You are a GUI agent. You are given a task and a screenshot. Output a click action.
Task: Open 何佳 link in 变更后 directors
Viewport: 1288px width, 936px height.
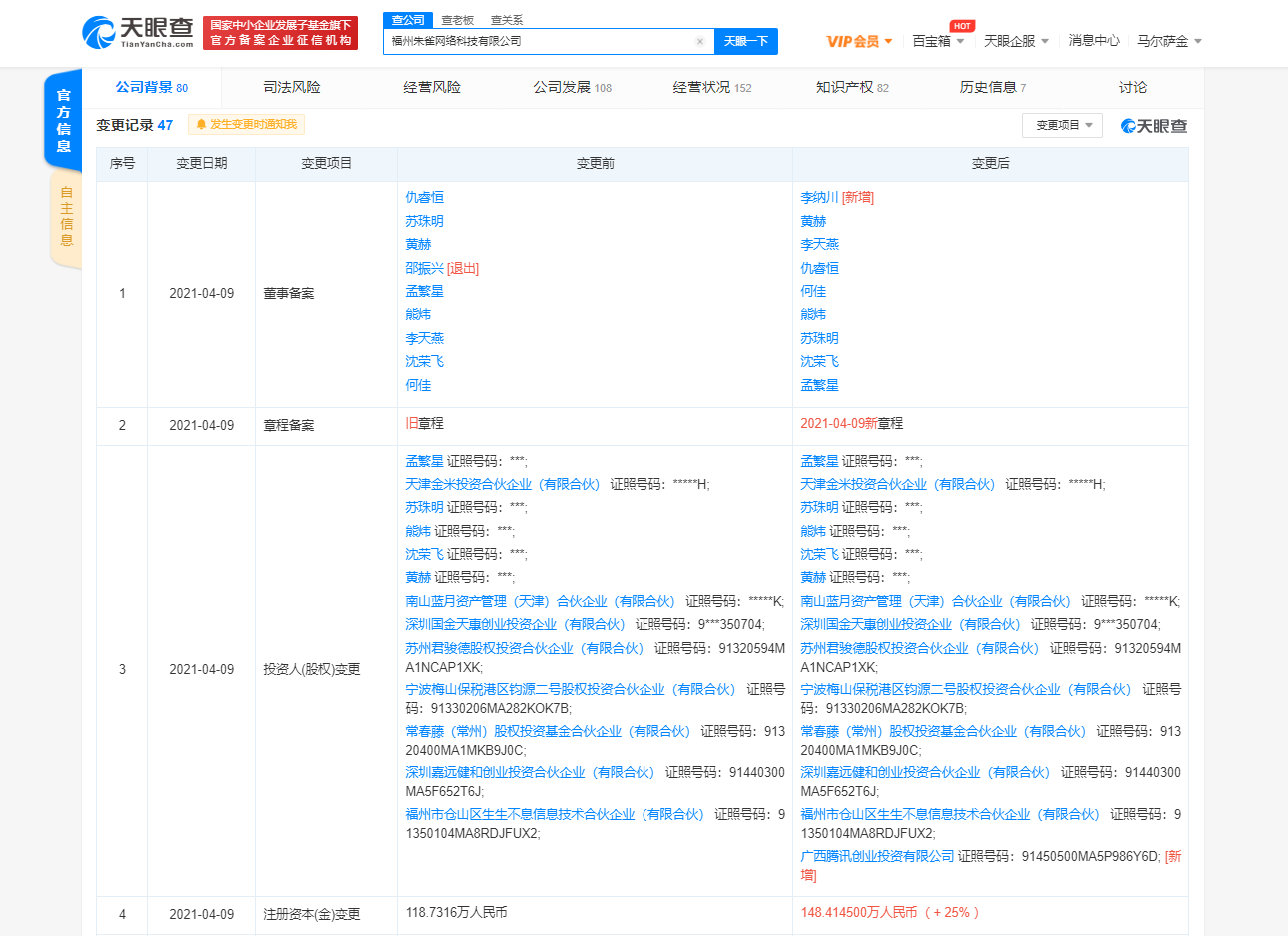(813, 291)
